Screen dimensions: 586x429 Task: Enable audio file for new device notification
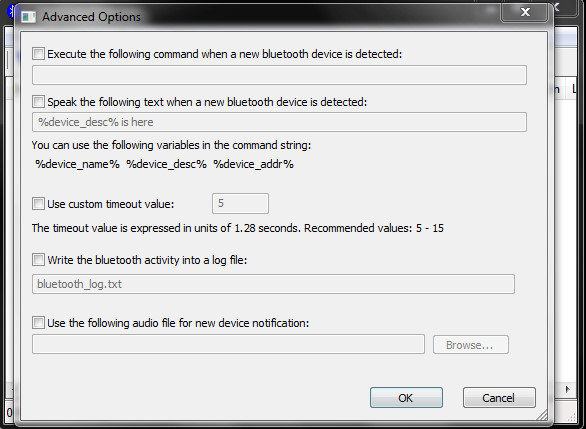(38, 322)
